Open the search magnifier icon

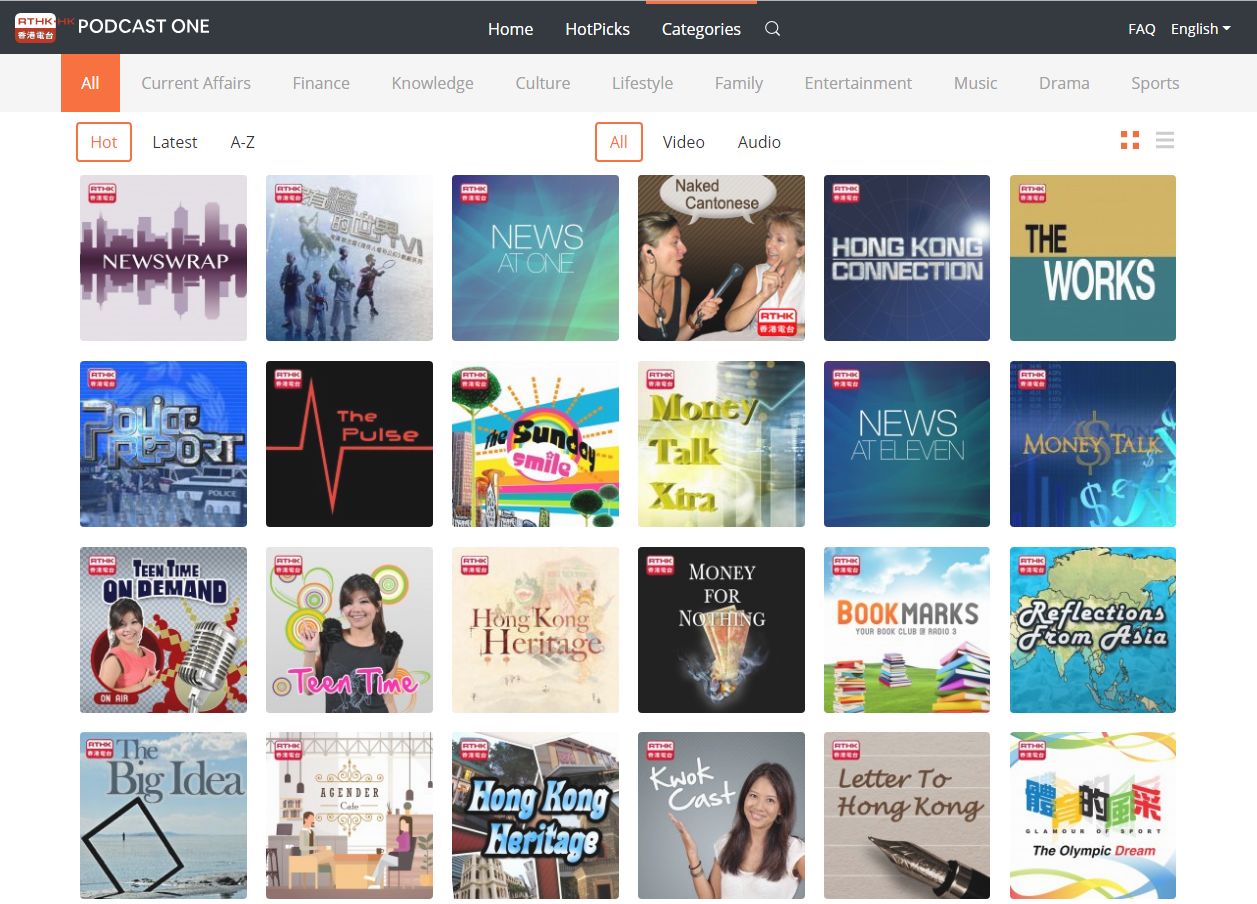(x=772, y=29)
